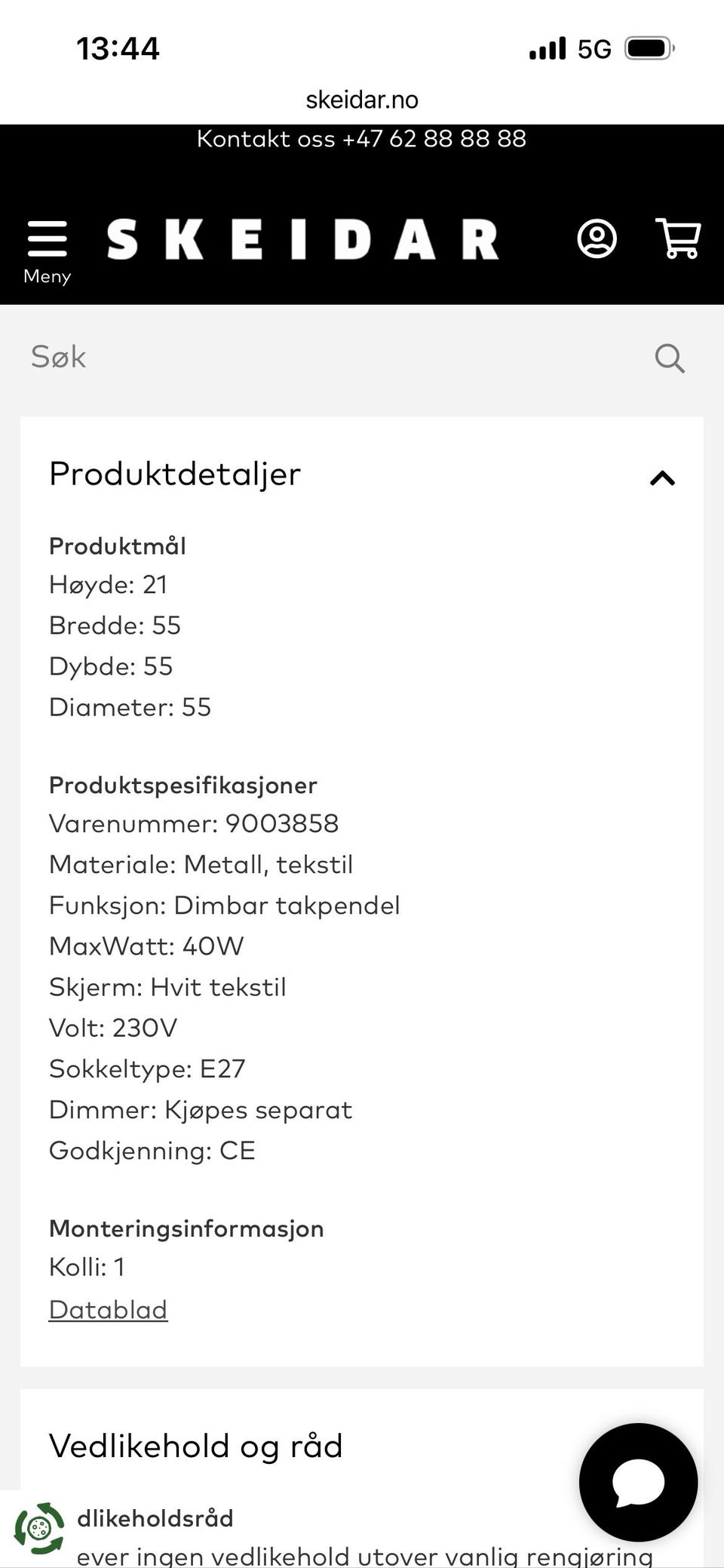The image size is (724, 1568).
Task: Tap the skeidar.no address bar
Action: [x=362, y=100]
